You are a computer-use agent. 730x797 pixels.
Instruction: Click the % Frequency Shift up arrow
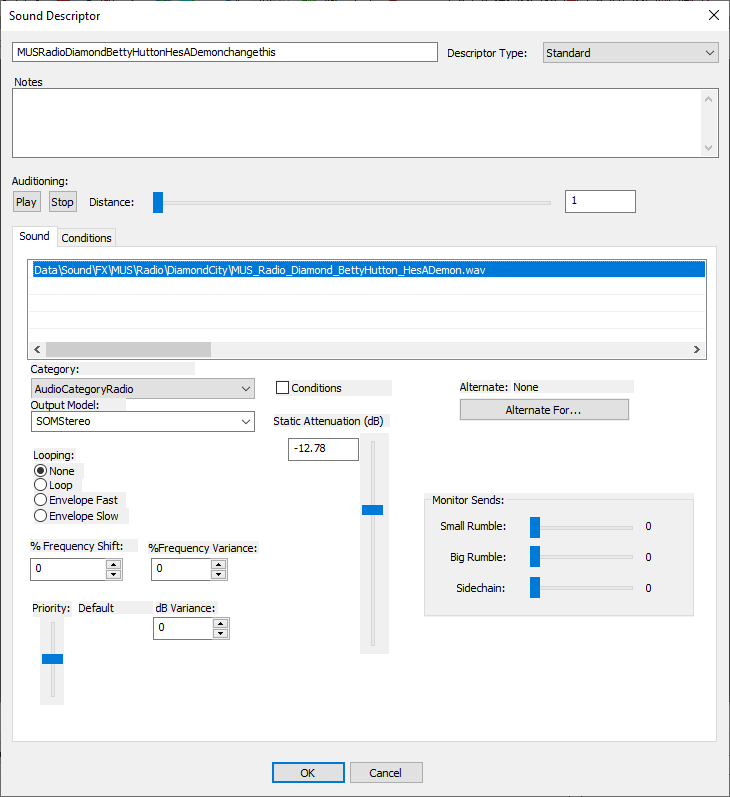114,565
